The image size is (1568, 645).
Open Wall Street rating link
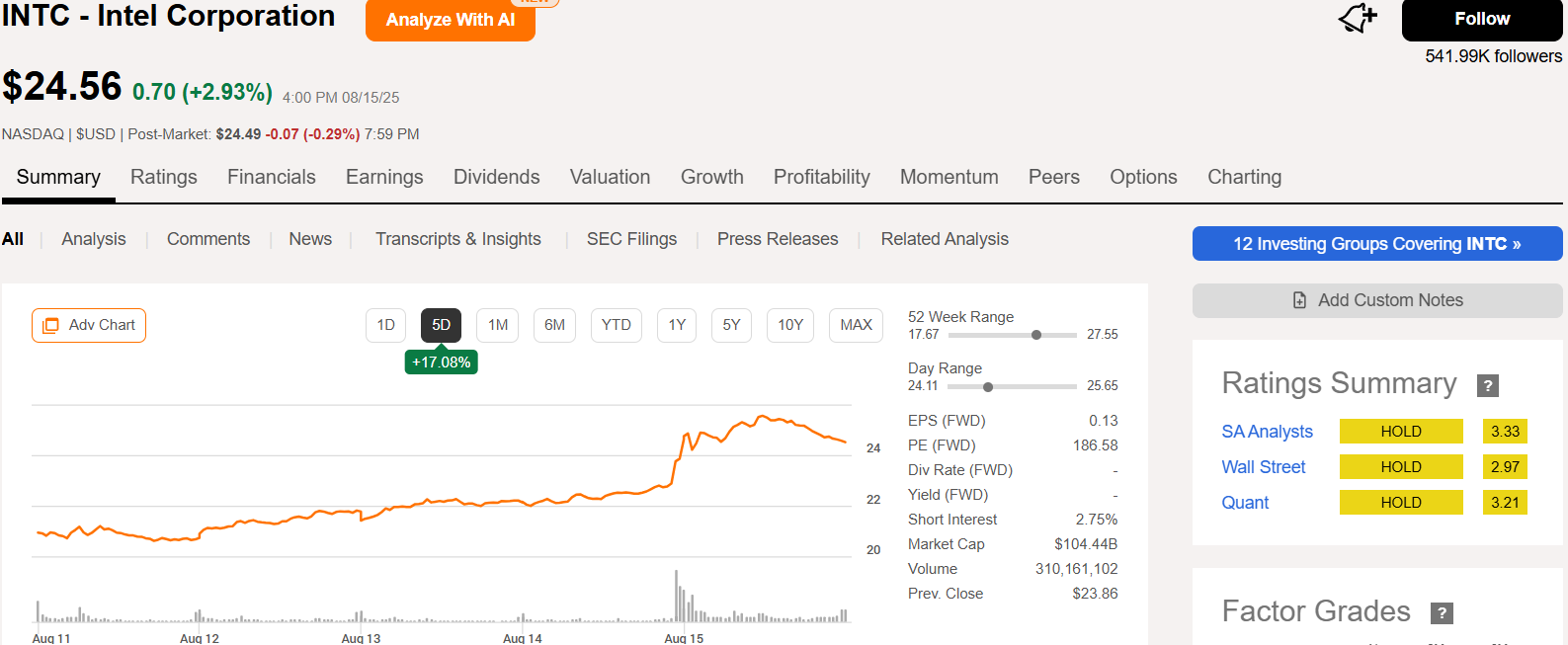coord(1264,467)
